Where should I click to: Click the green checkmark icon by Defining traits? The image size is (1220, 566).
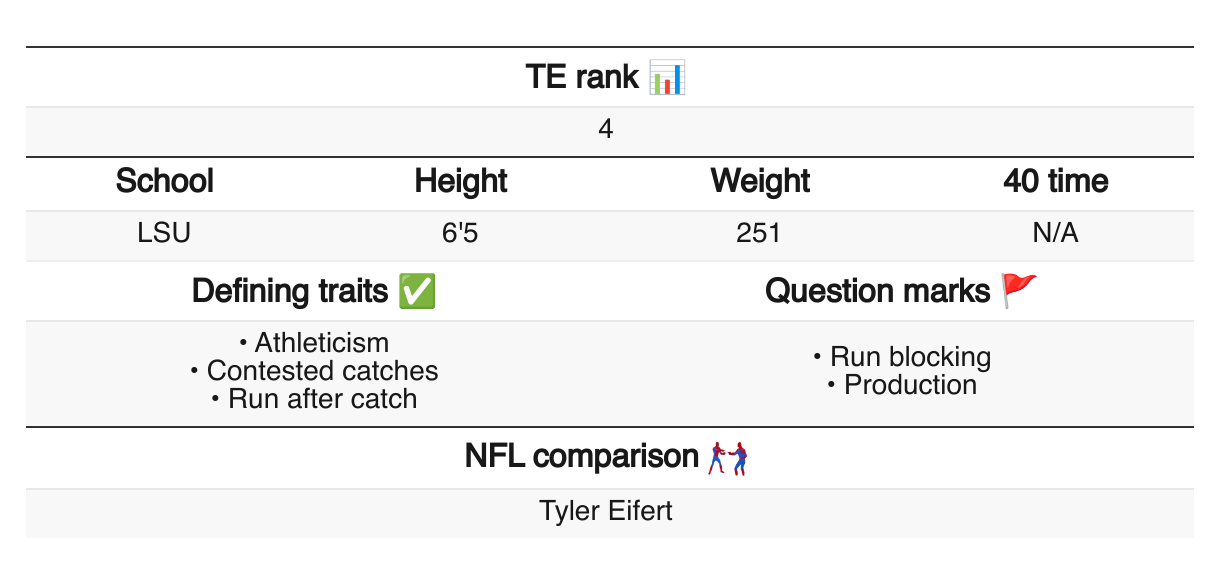point(417,292)
